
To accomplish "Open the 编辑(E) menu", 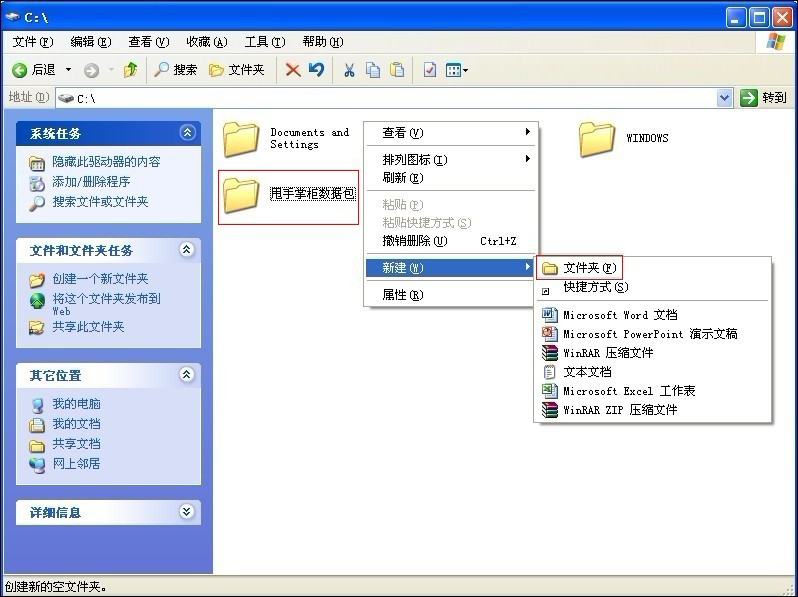I will click(91, 42).
